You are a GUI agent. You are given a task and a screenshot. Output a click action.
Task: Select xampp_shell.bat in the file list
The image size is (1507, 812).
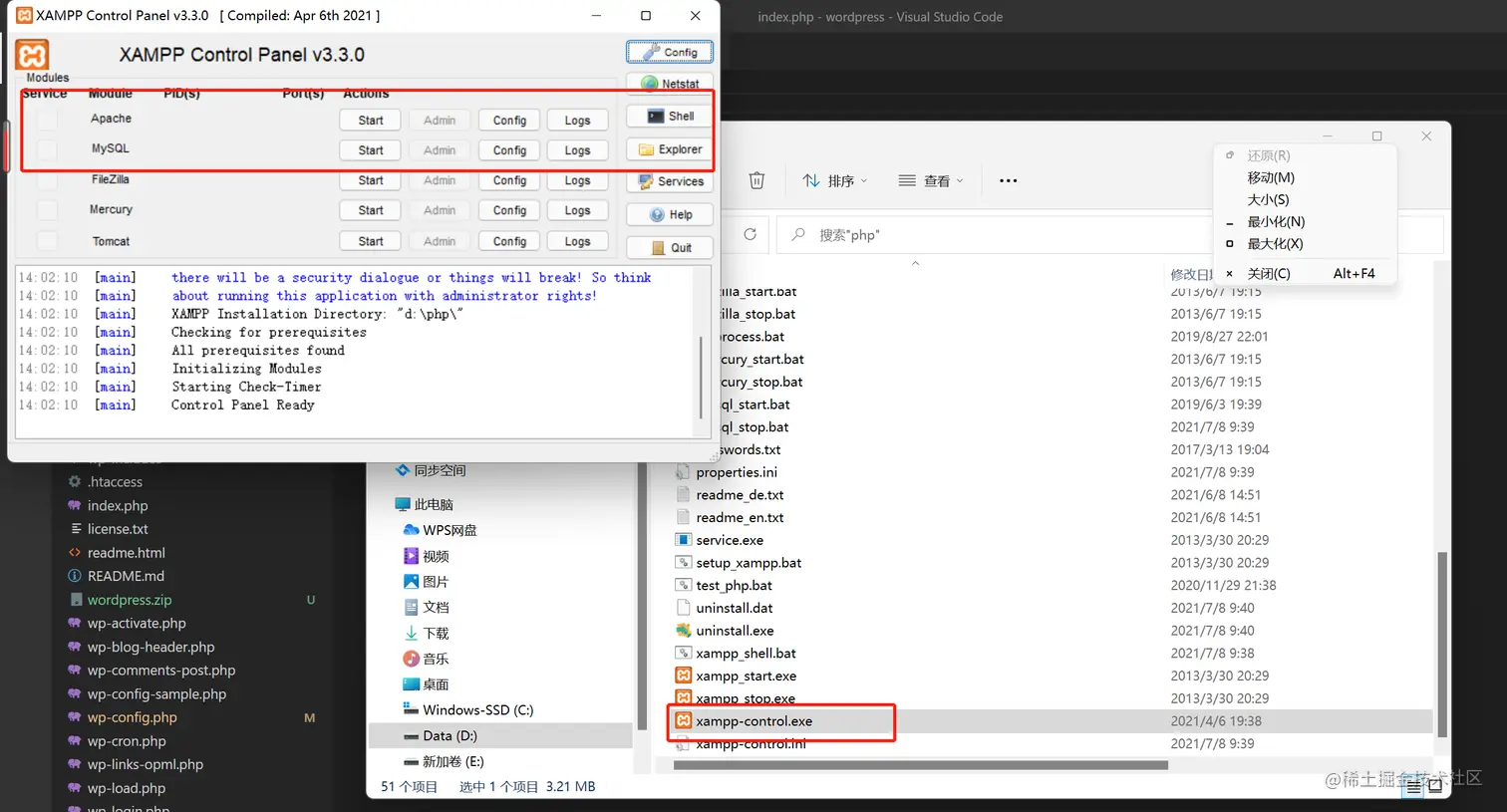click(745, 654)
